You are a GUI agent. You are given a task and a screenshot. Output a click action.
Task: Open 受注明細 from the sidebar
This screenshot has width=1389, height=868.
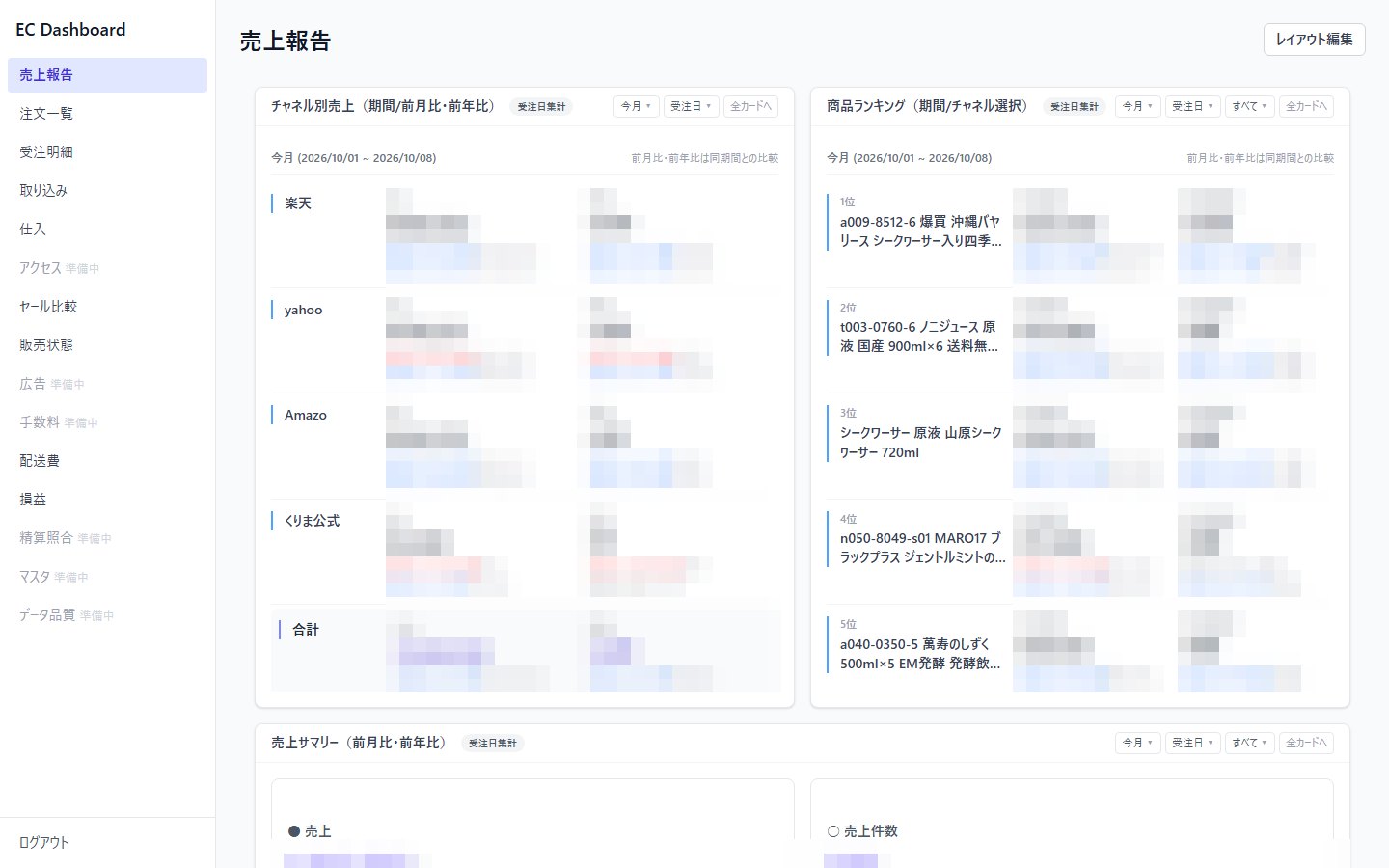pos(107,152)
